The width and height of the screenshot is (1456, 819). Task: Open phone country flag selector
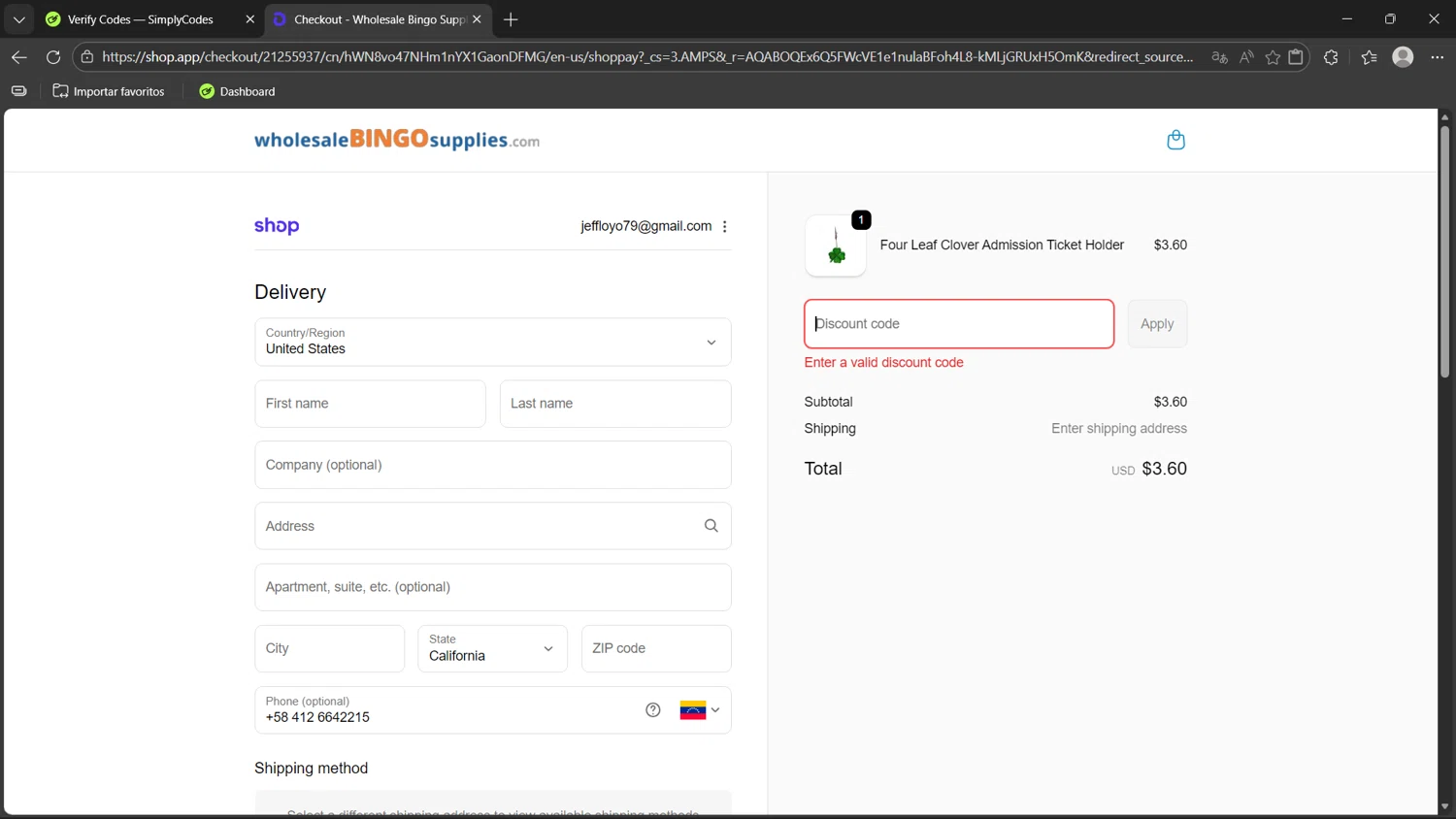click(700, 710)
